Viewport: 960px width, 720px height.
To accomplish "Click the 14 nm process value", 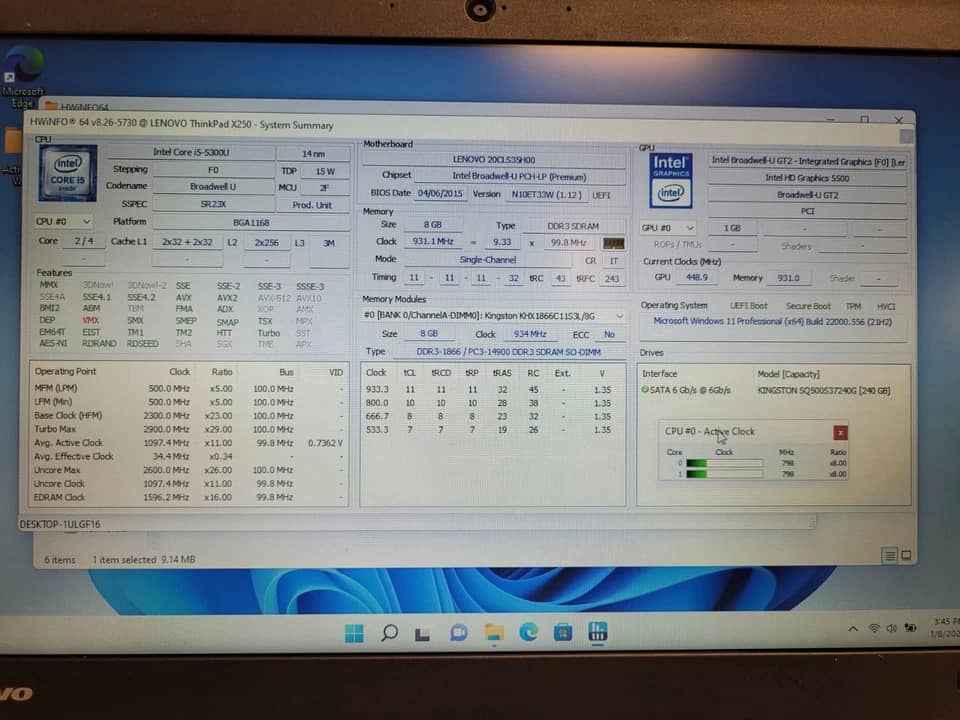I will [x=313, y=154].
